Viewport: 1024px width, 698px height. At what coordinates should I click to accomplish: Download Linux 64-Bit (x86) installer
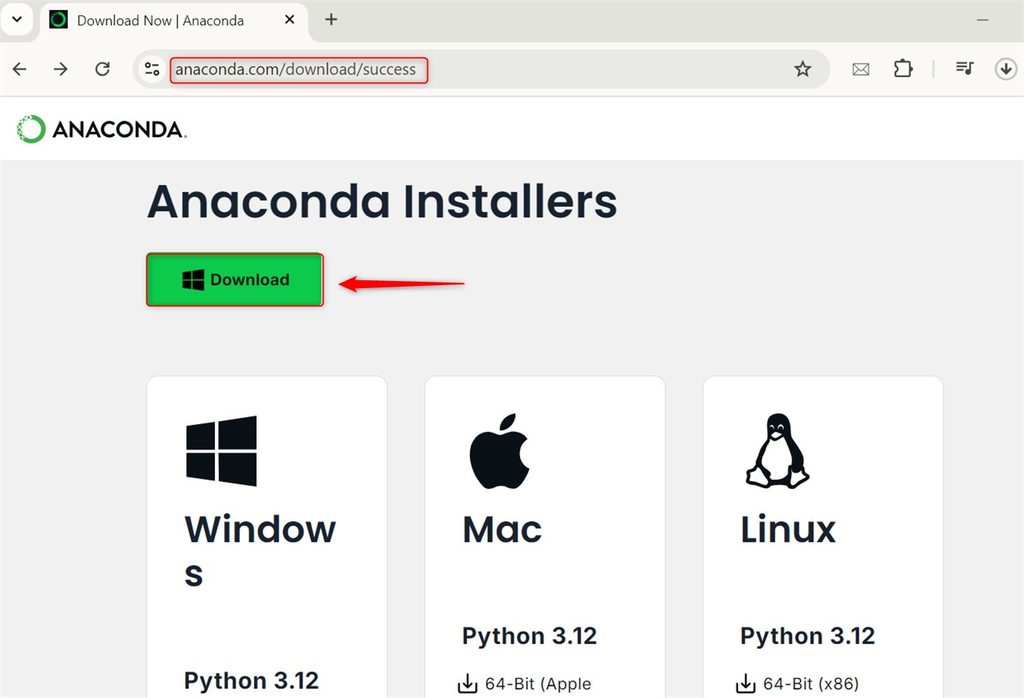click(797, 684)
